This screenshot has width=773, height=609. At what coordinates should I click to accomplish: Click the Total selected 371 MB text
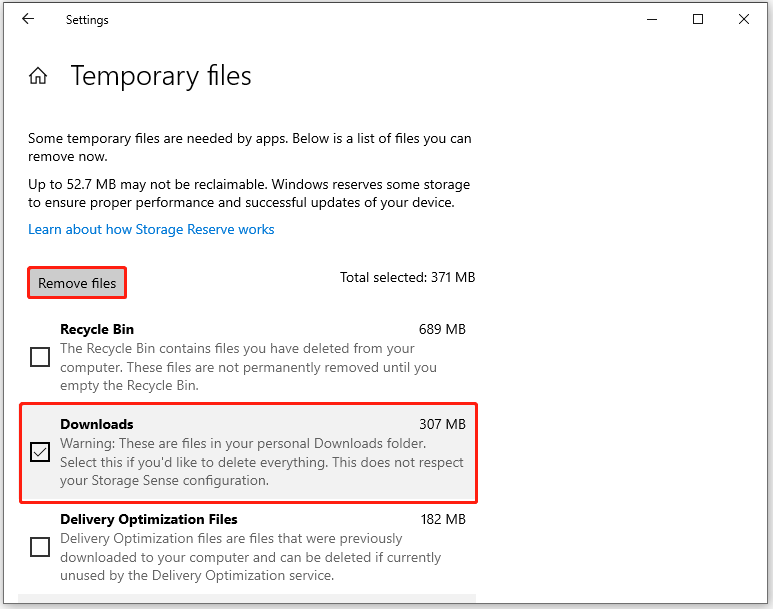pyautogui.click(x=408, y=277)
